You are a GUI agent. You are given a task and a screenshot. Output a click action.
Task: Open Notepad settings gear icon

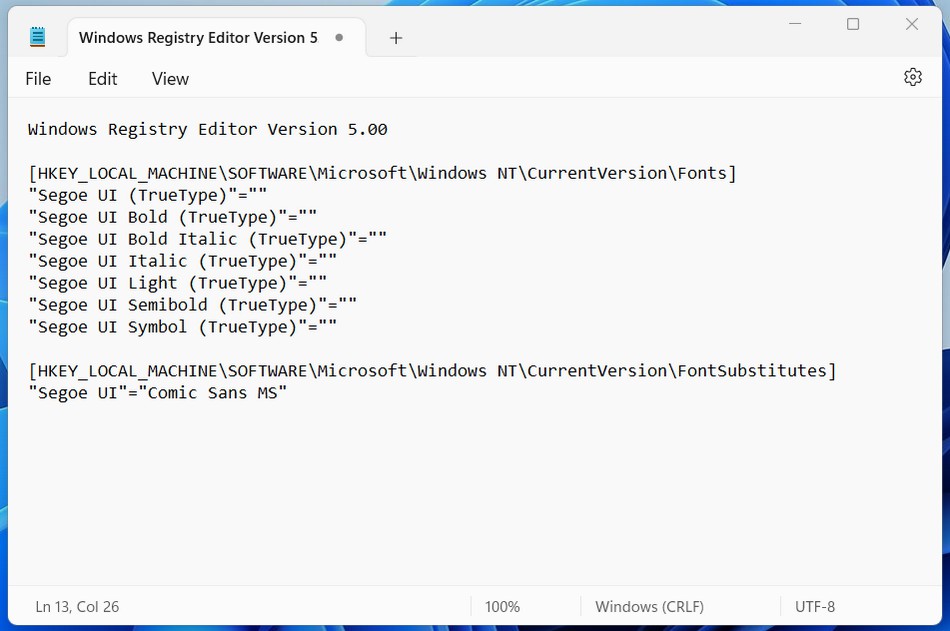[x=912, y=77]
